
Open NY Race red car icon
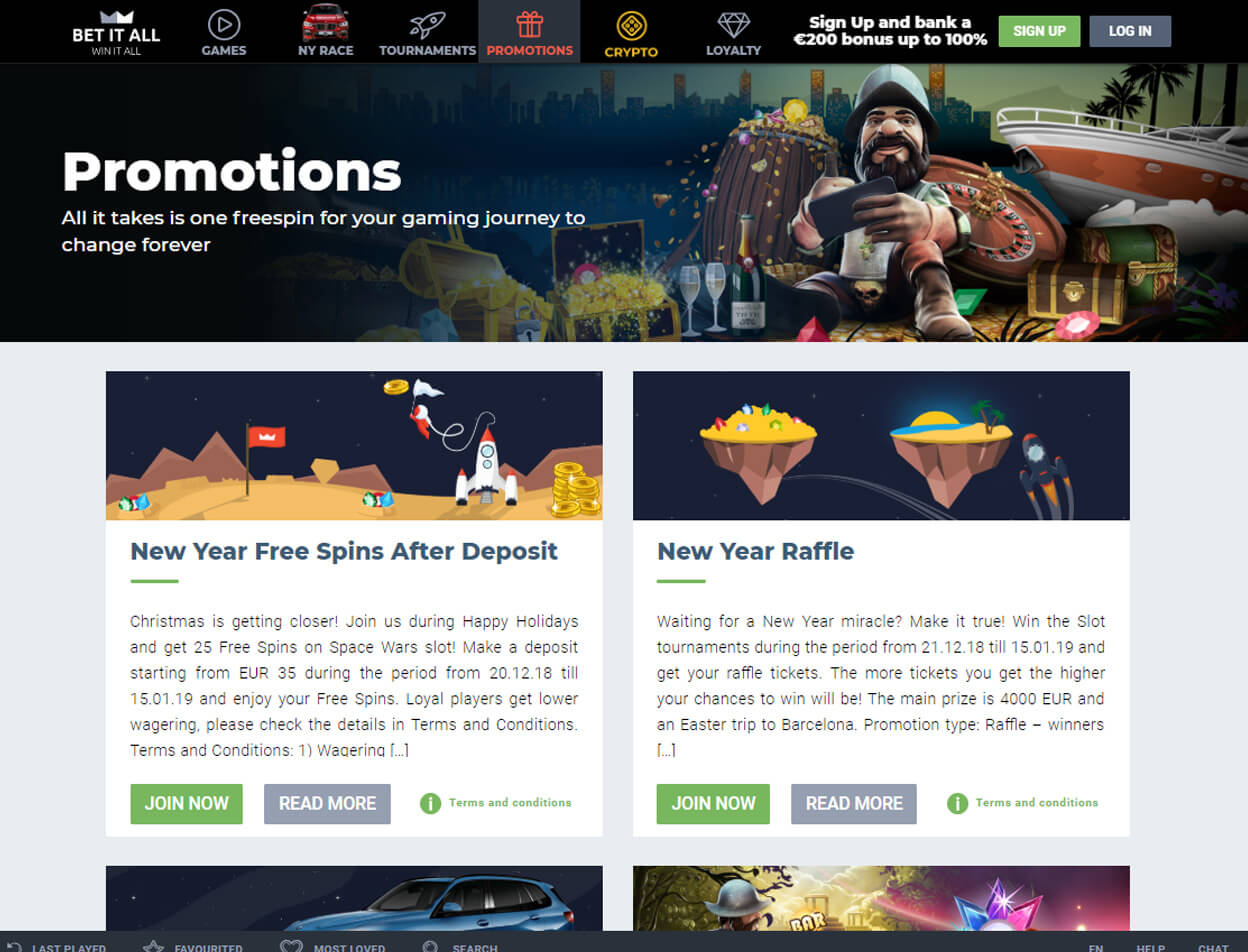(324, 23)
